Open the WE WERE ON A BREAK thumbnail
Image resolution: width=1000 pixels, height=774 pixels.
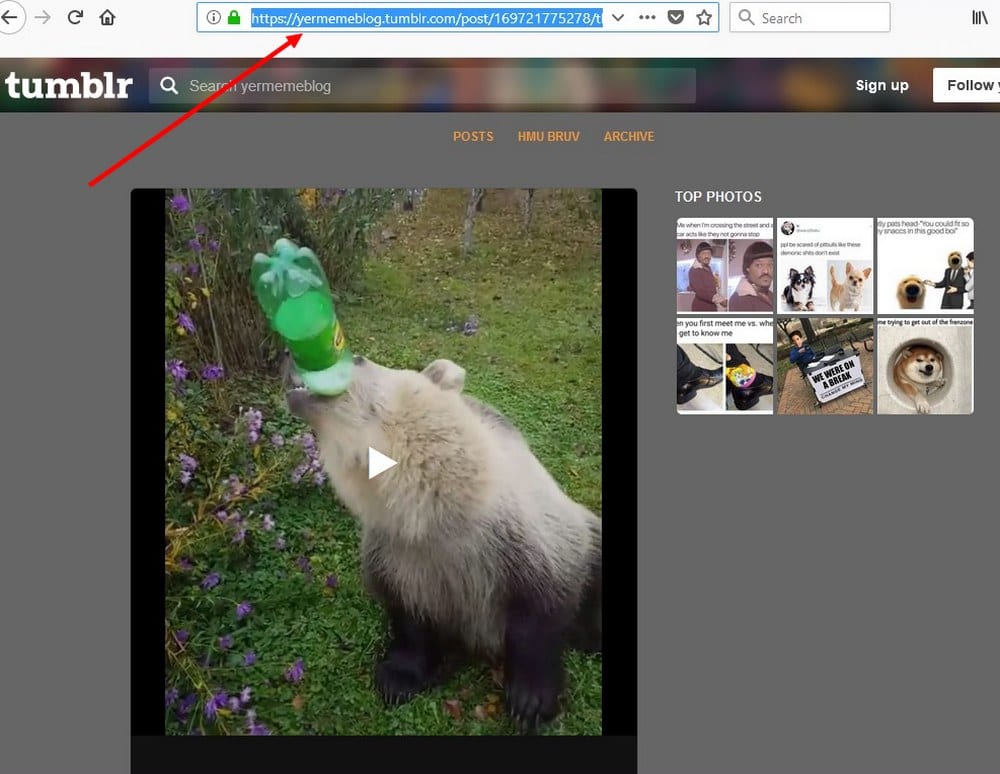click(x=825, y=366)
